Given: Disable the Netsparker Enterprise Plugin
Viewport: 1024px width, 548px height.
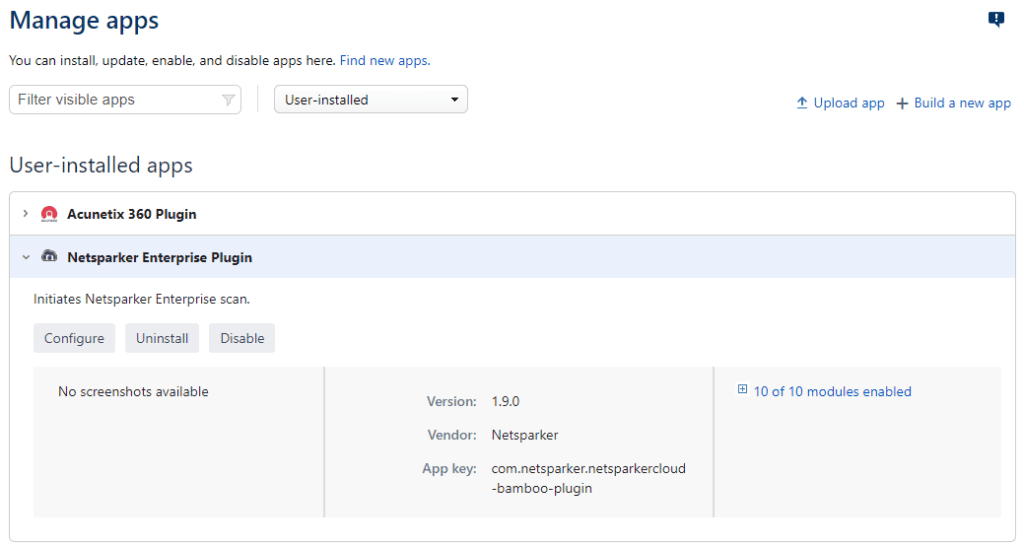Looking at the screenshot, I should 242,338.
